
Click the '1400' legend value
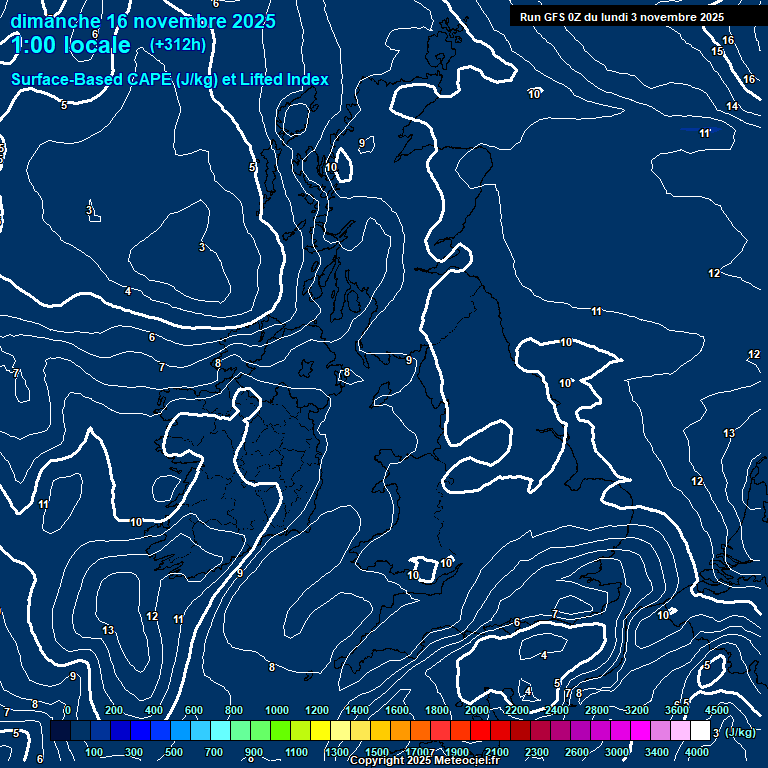[x=357, y=710]
